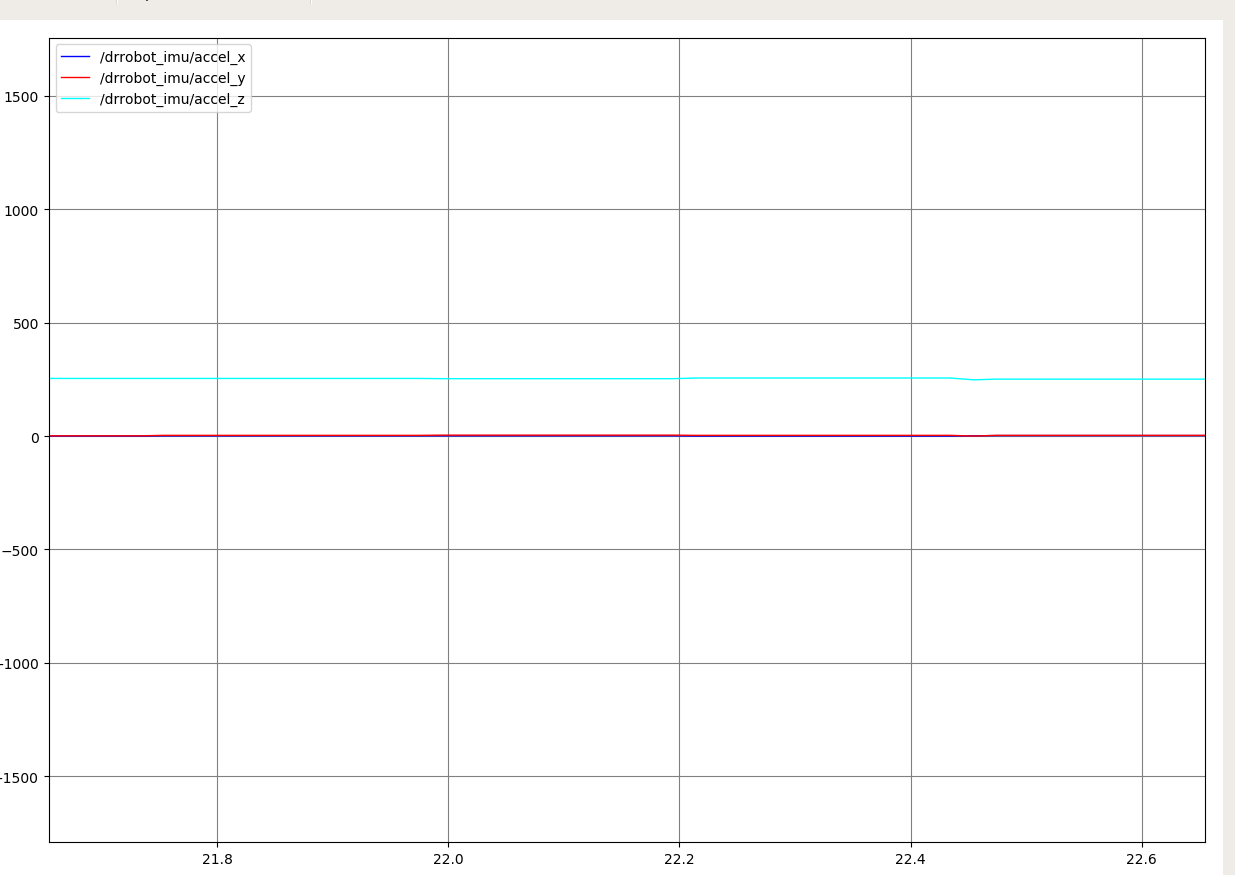Click the 22.0 tick label on x-axis

pyautogui.click(x=448, y=859)
